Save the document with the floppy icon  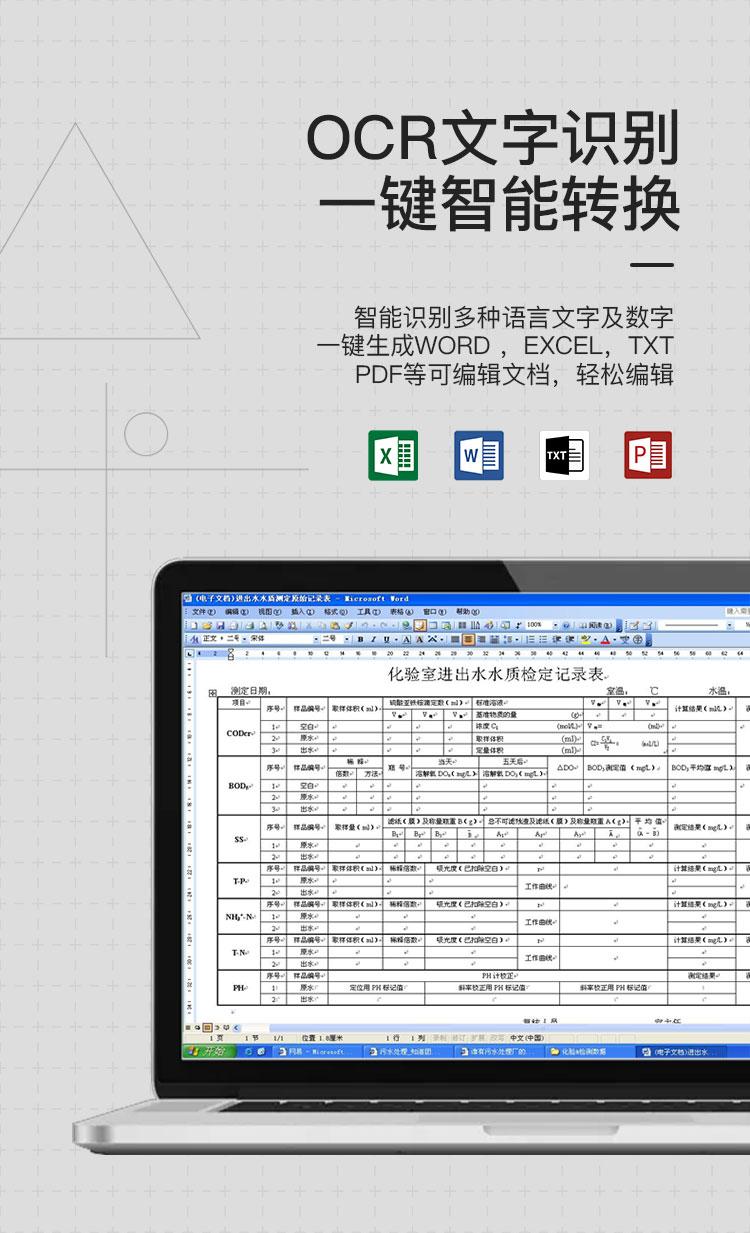point(220,625)
